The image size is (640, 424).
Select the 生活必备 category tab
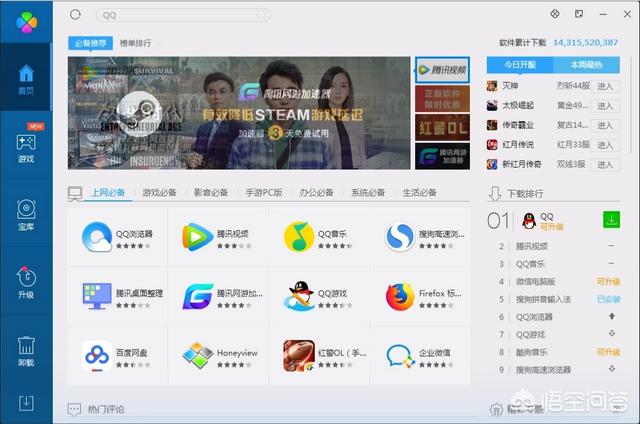pos(420,193)
